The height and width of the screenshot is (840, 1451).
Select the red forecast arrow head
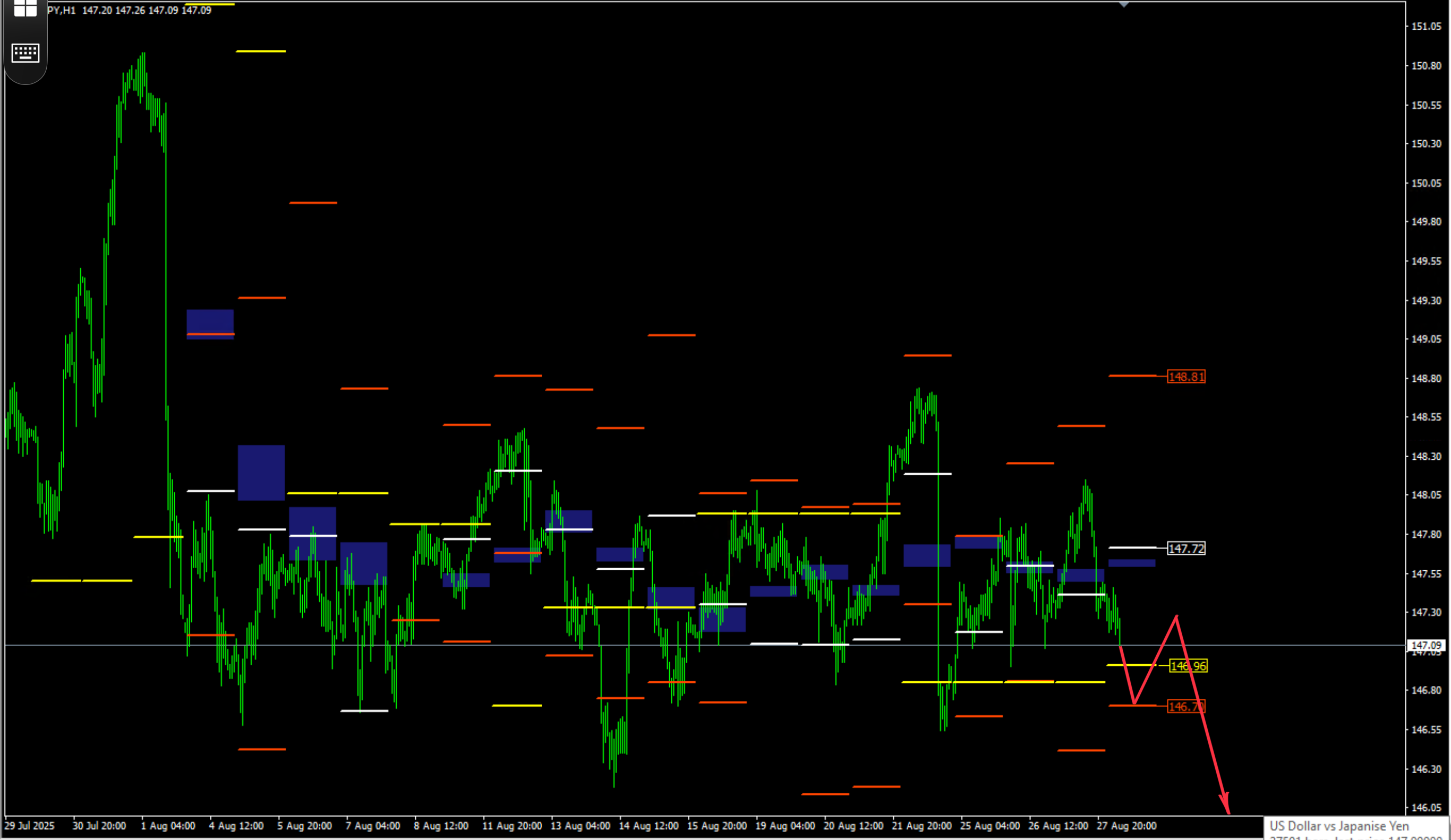pyautogui.click(x=1225, y=804)
